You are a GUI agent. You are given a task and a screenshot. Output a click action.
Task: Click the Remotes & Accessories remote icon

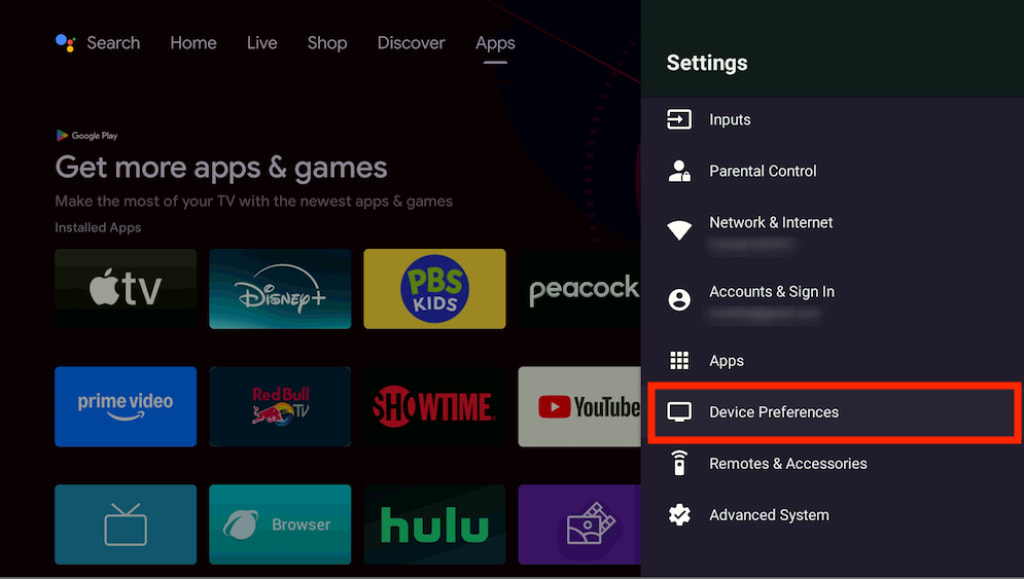(x=679, y=463)
